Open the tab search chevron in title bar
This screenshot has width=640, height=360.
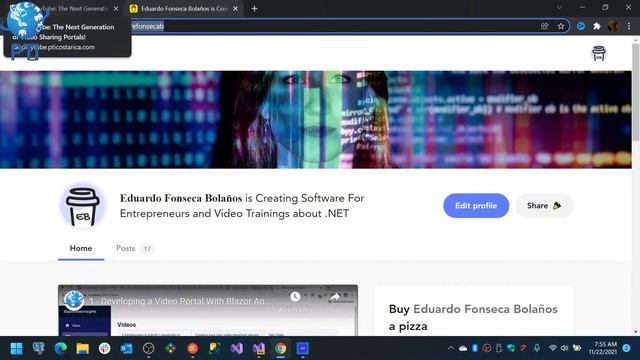pyautogui.click(x=560, y=7)
